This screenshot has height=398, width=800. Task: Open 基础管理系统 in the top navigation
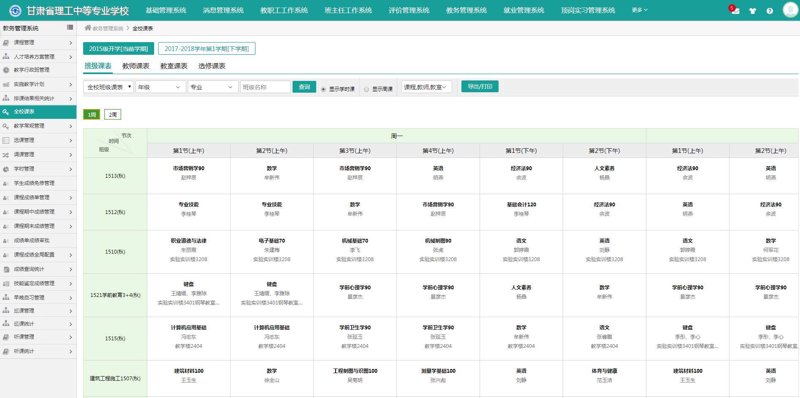(x=166, y=10)
